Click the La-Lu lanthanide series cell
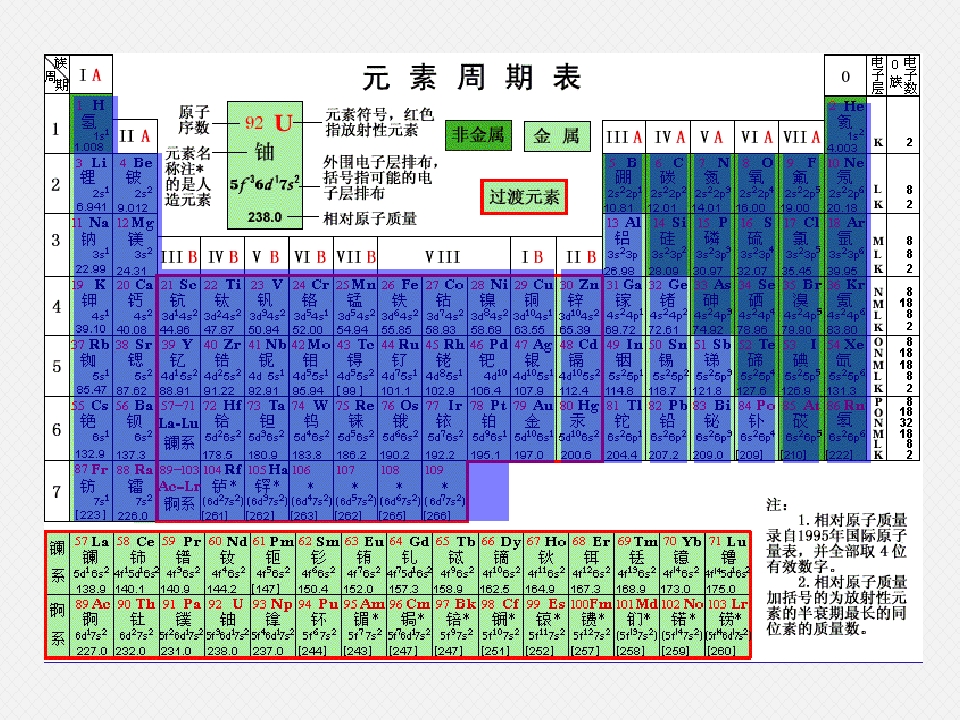This screenshot has width=960, height=720. [179, 427]
